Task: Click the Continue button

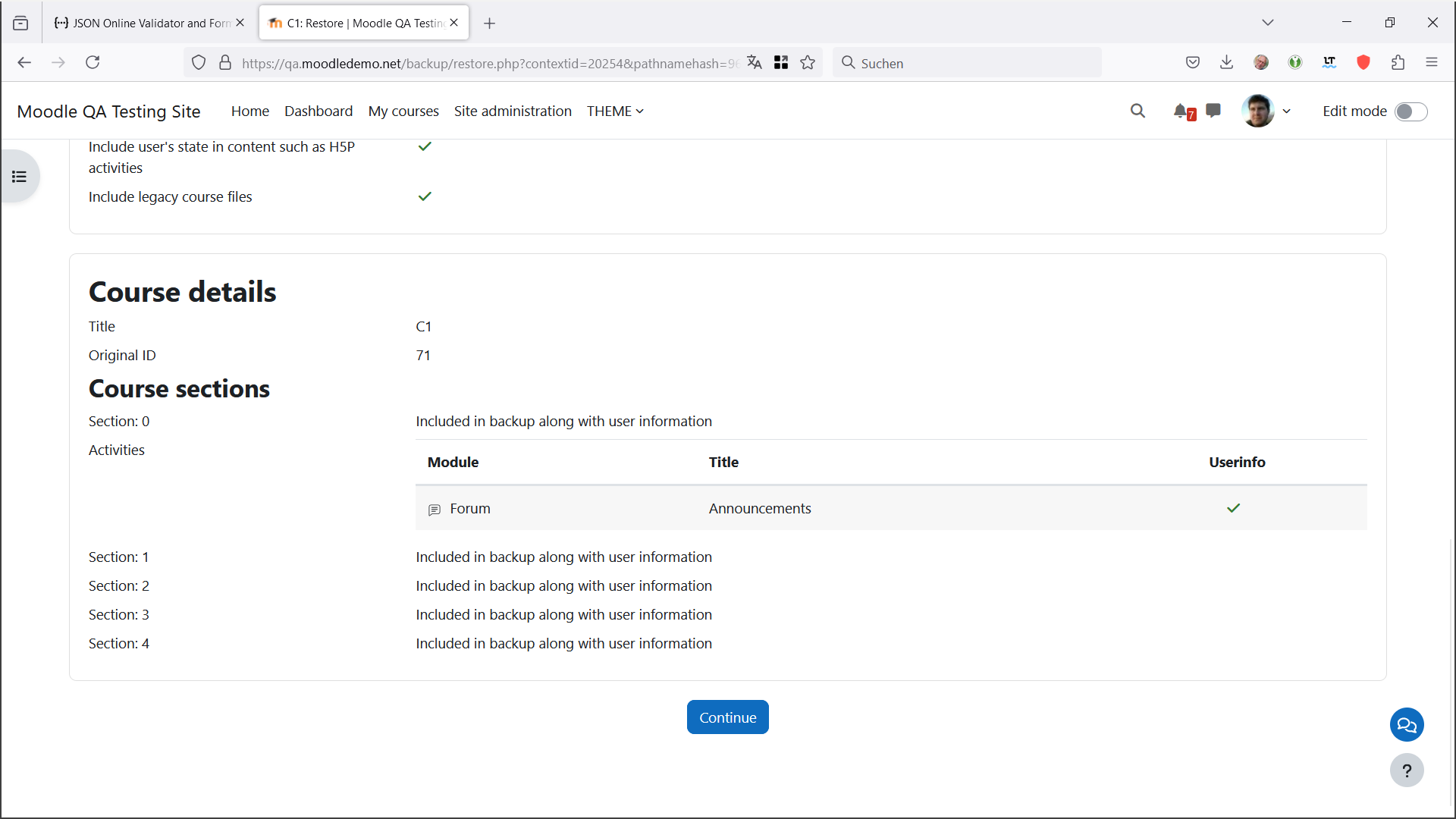Action: [x=728, y=717]
